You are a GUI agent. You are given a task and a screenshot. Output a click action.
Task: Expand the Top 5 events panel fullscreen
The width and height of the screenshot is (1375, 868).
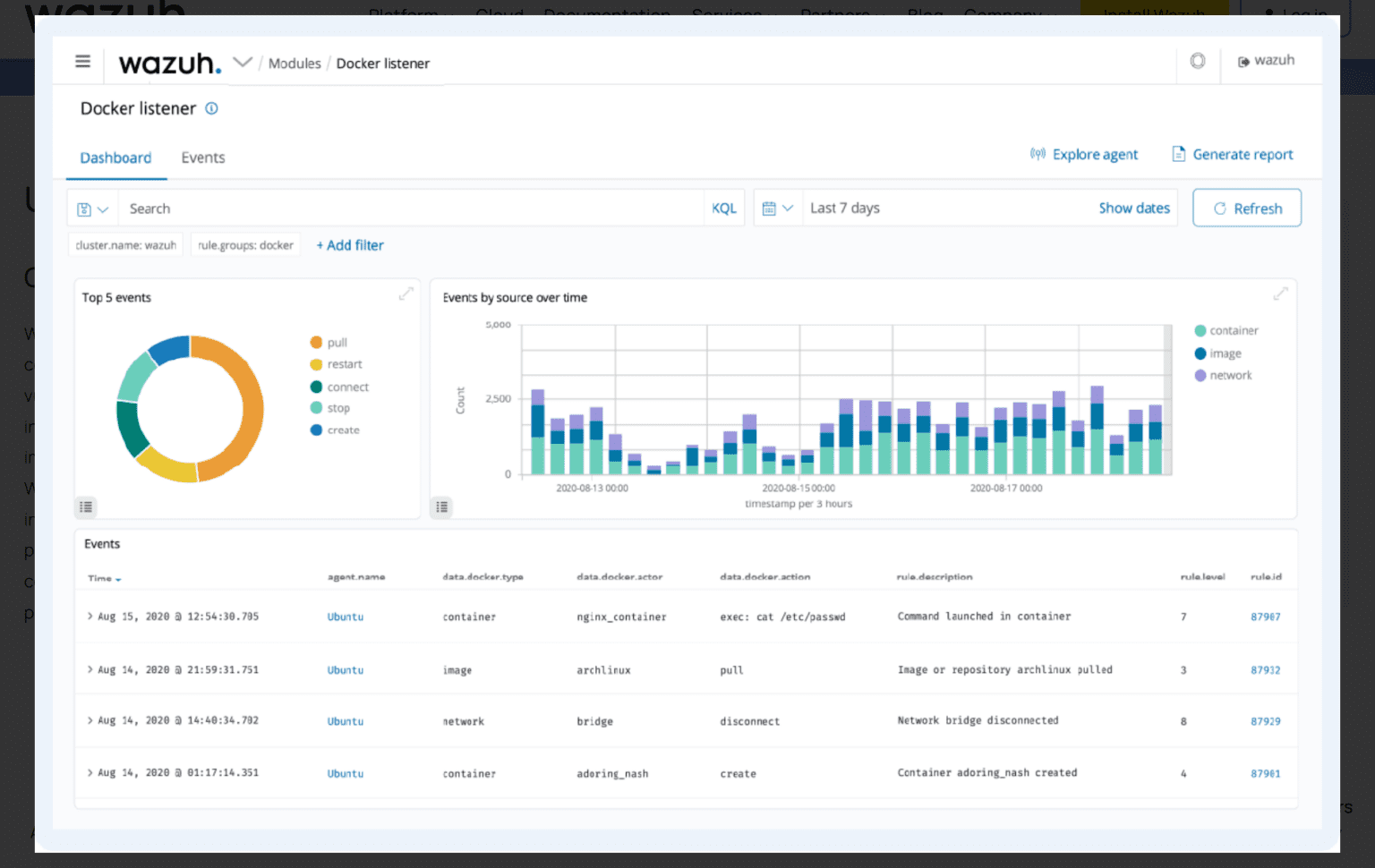click(x=406, y=293)
